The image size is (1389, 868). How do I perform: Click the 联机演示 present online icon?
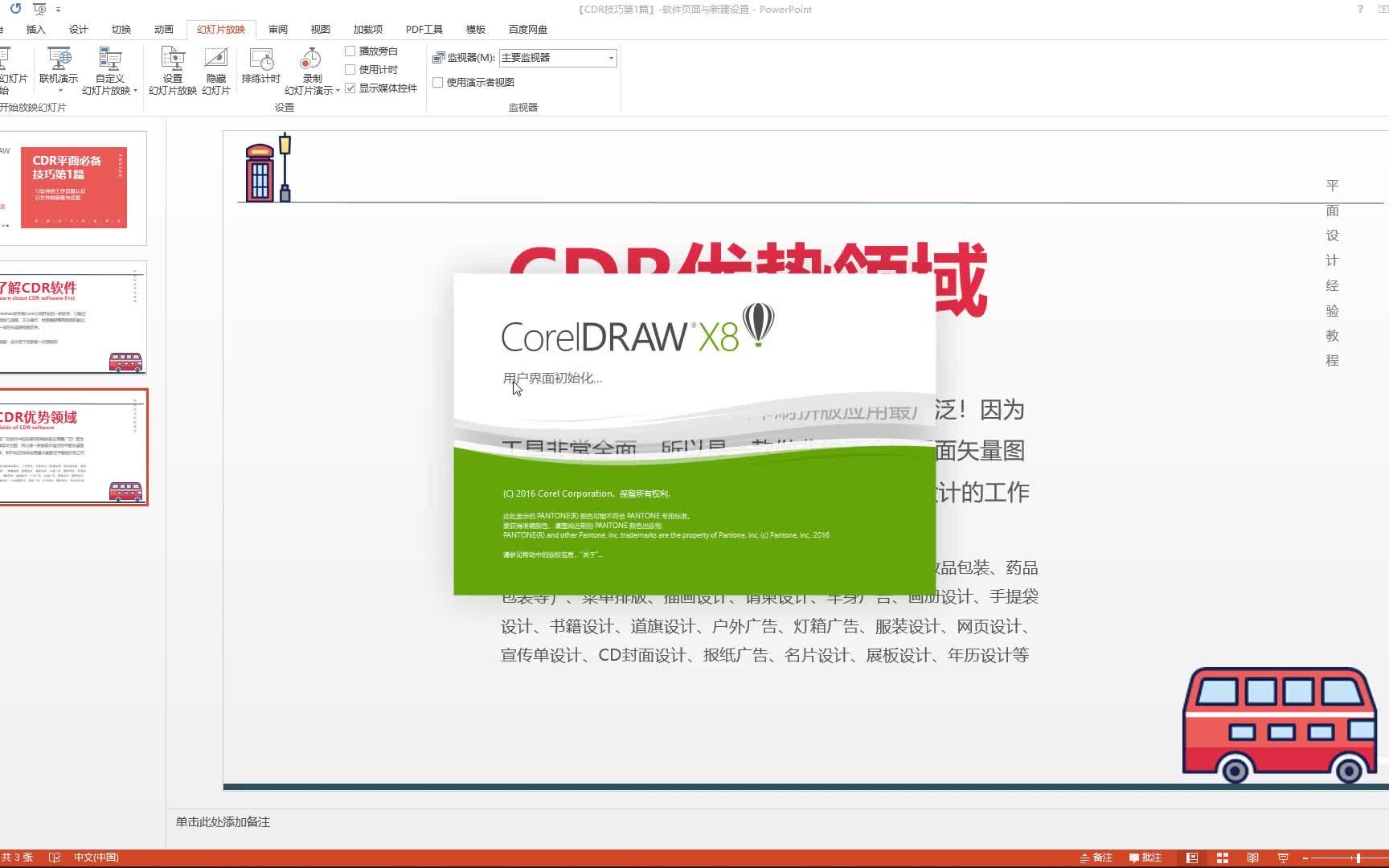[59, 60]
